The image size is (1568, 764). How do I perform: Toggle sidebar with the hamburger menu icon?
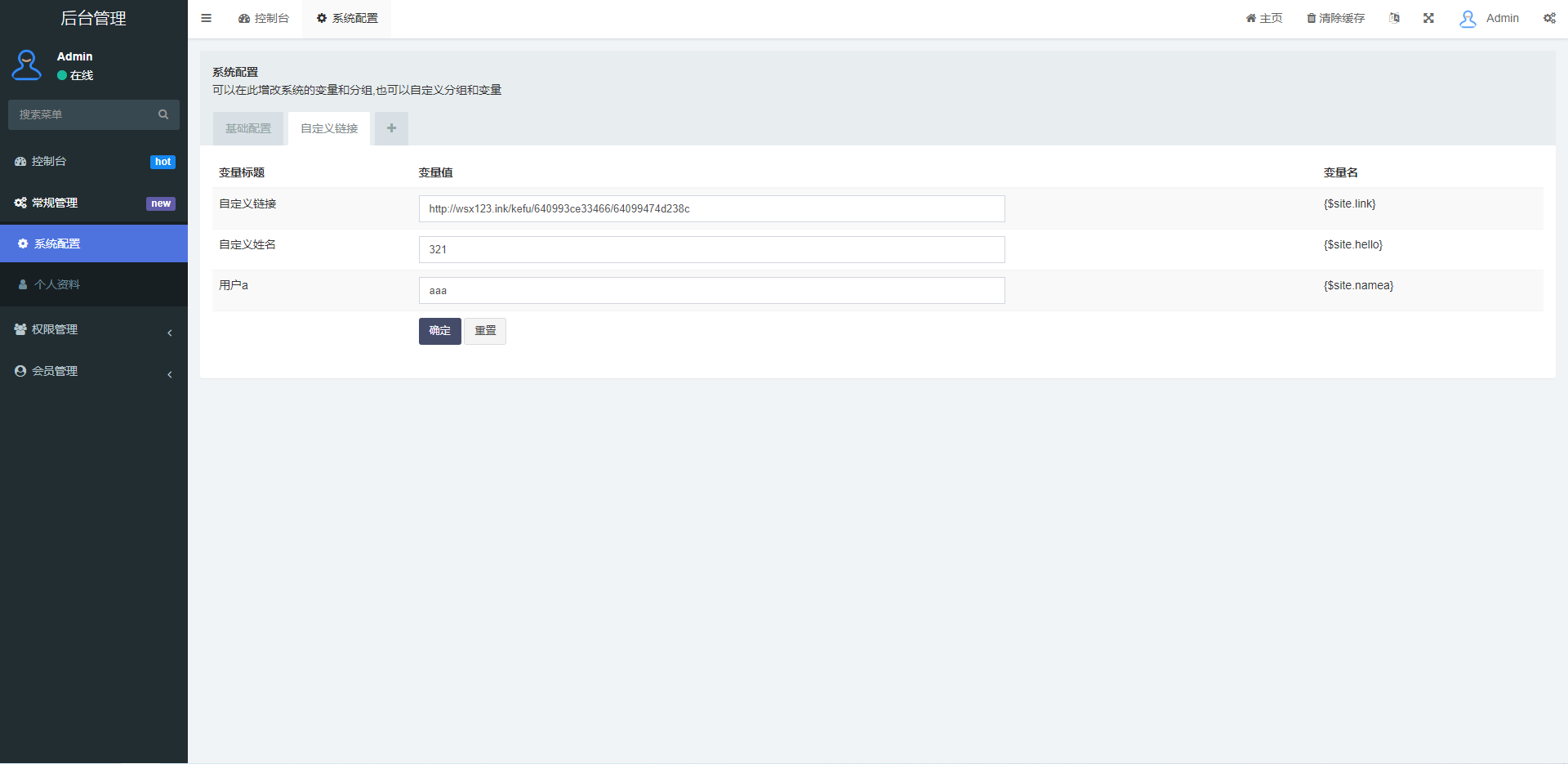pyautogui.click(x=206, y=18)
